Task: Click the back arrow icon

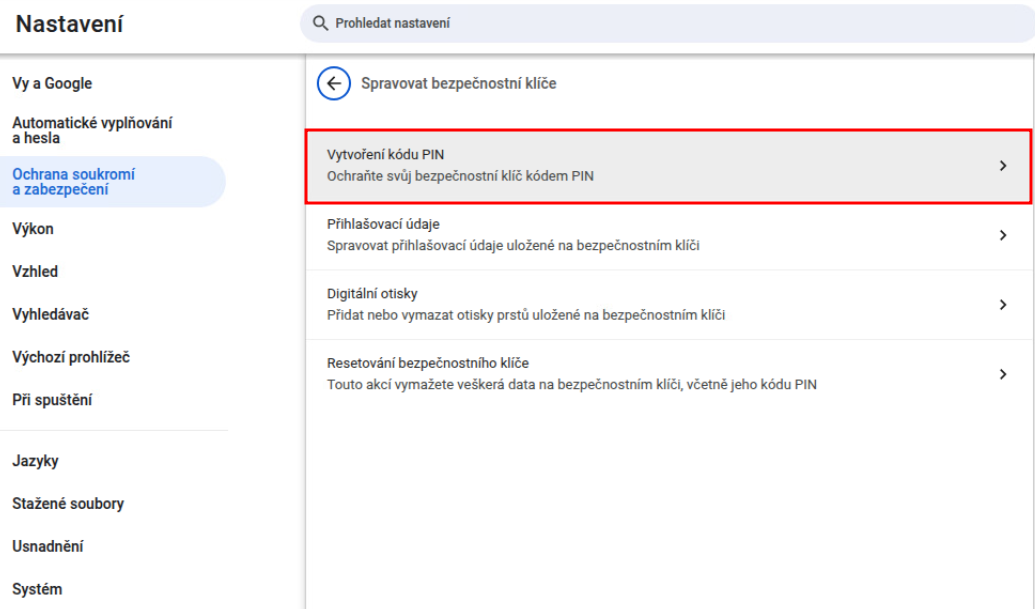Action: click(x=334, y=84)
